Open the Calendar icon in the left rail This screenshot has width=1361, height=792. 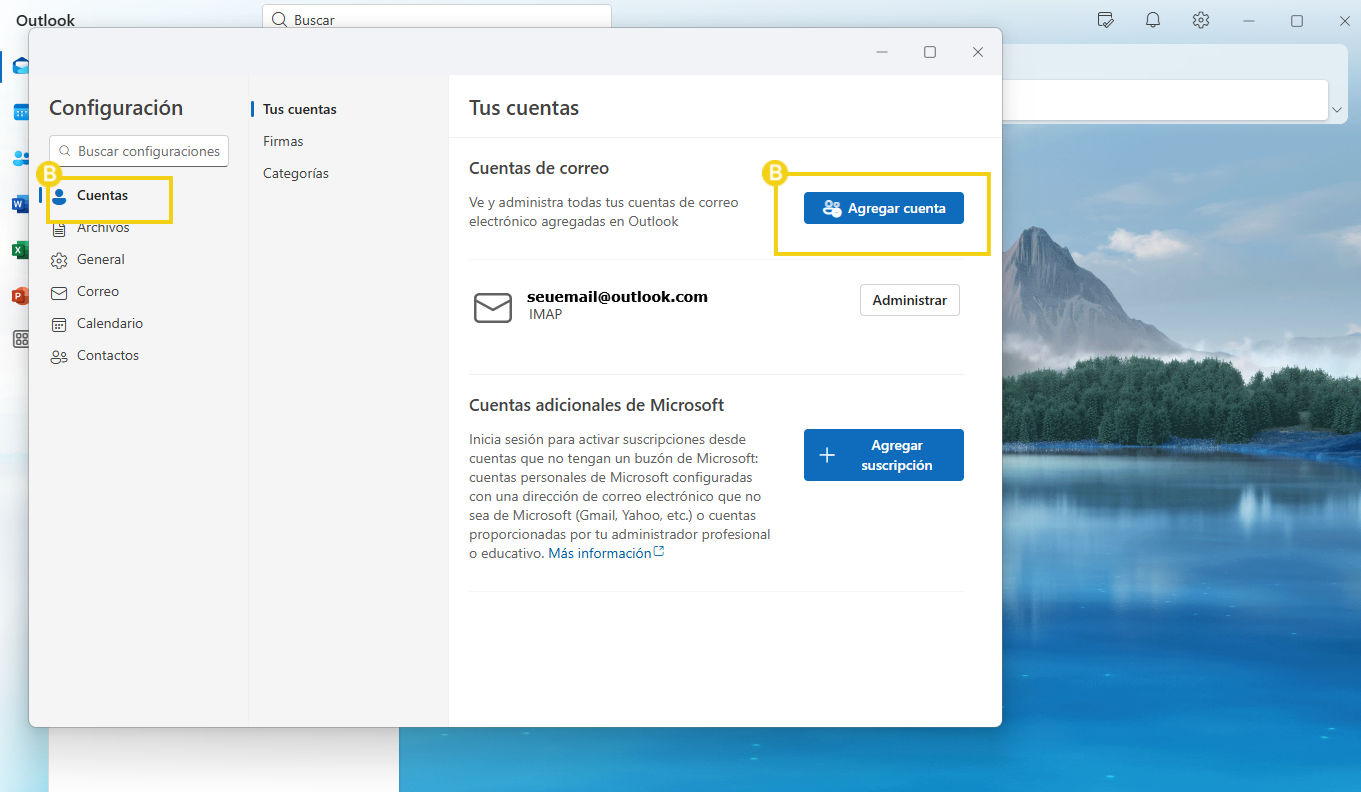click(x=22, y=112)
